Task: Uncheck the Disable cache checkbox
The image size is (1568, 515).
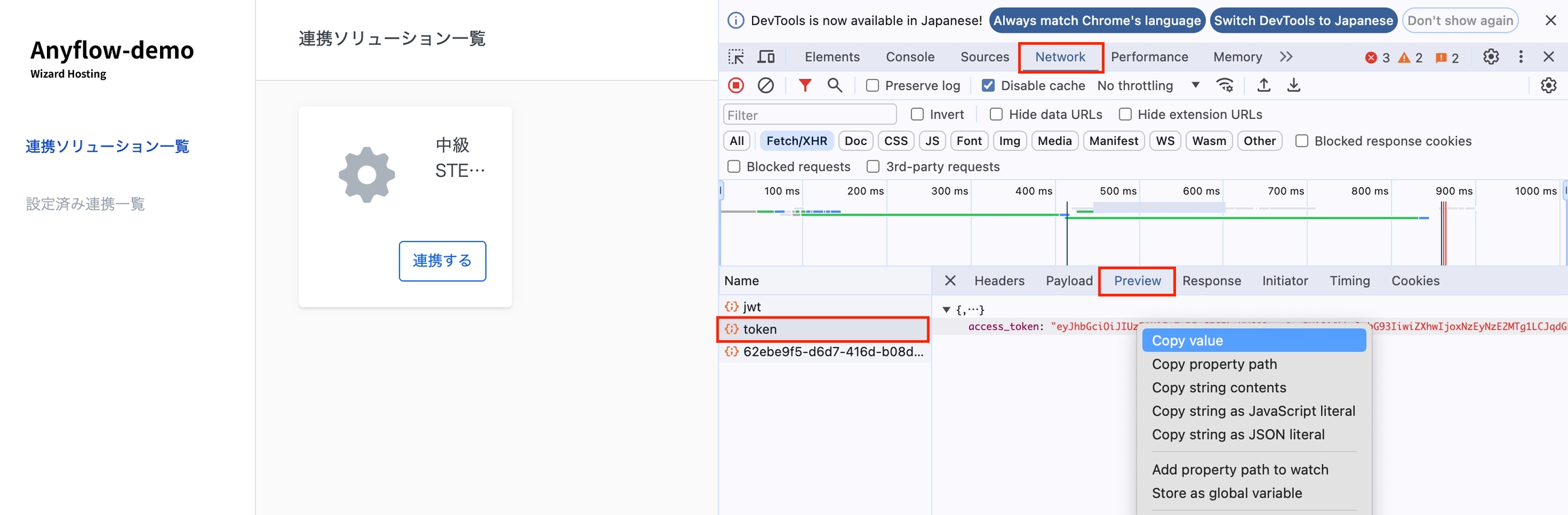Action: [988, 86]
